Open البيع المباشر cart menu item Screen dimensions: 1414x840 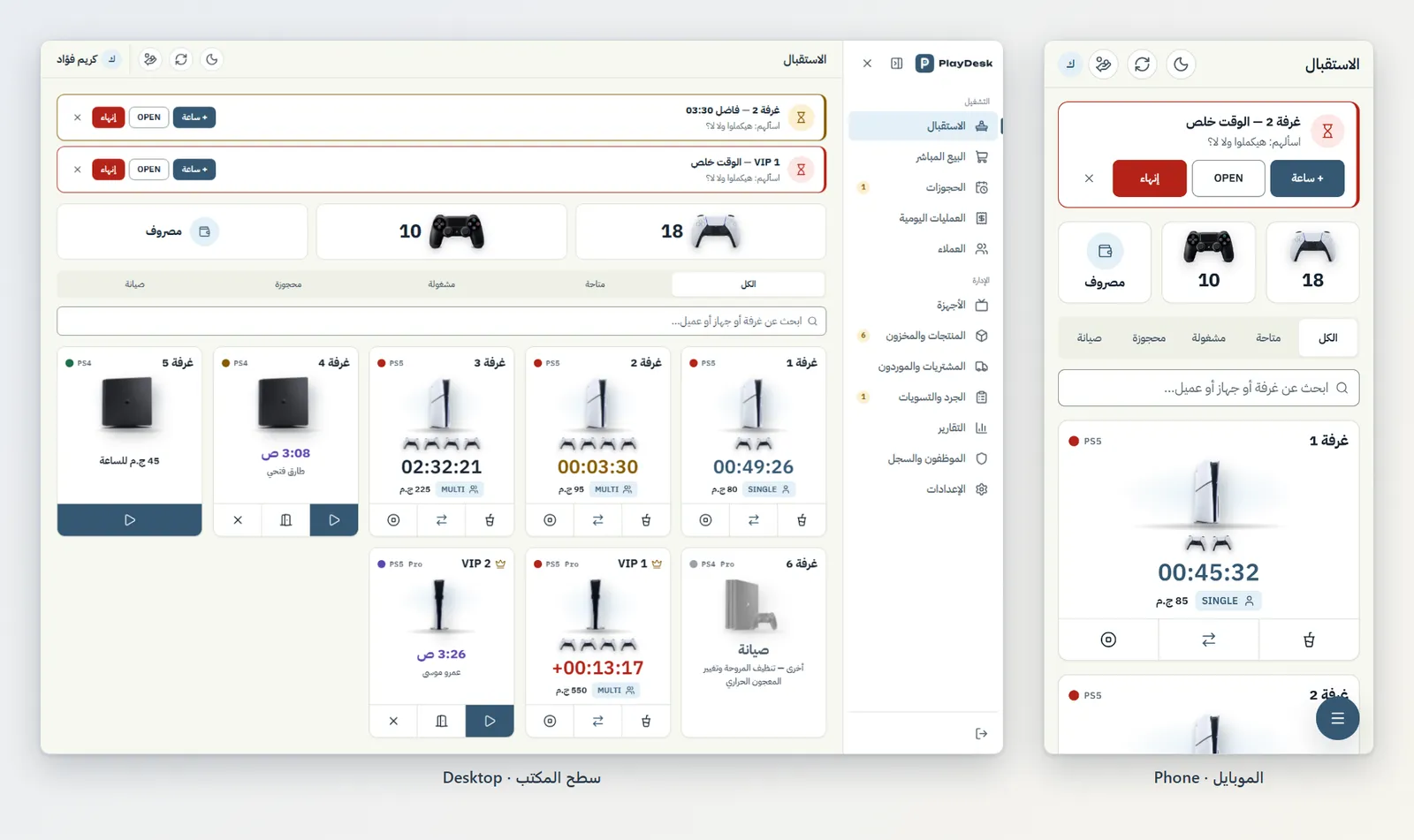pyautogui.click(x=924, y=156)
